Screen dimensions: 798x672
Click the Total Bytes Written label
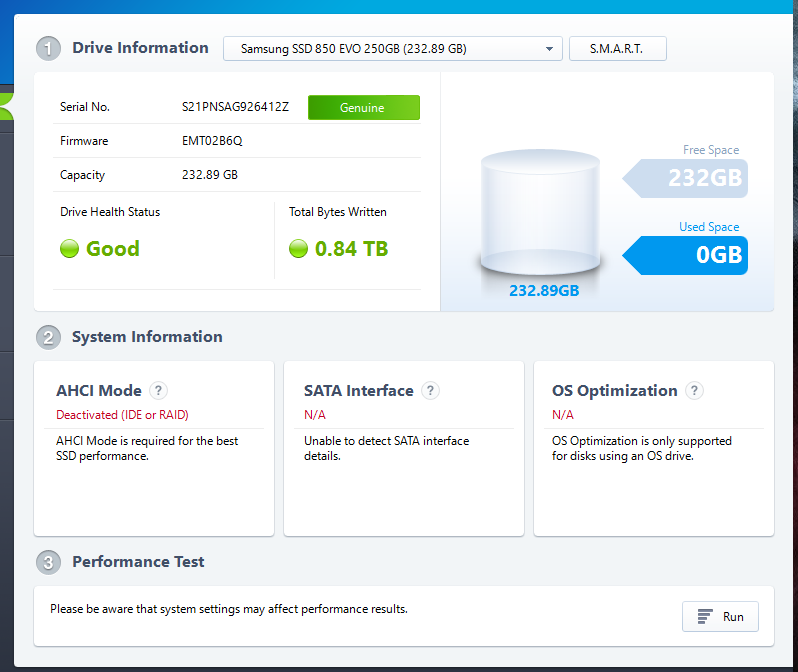[x=338, y=212]
